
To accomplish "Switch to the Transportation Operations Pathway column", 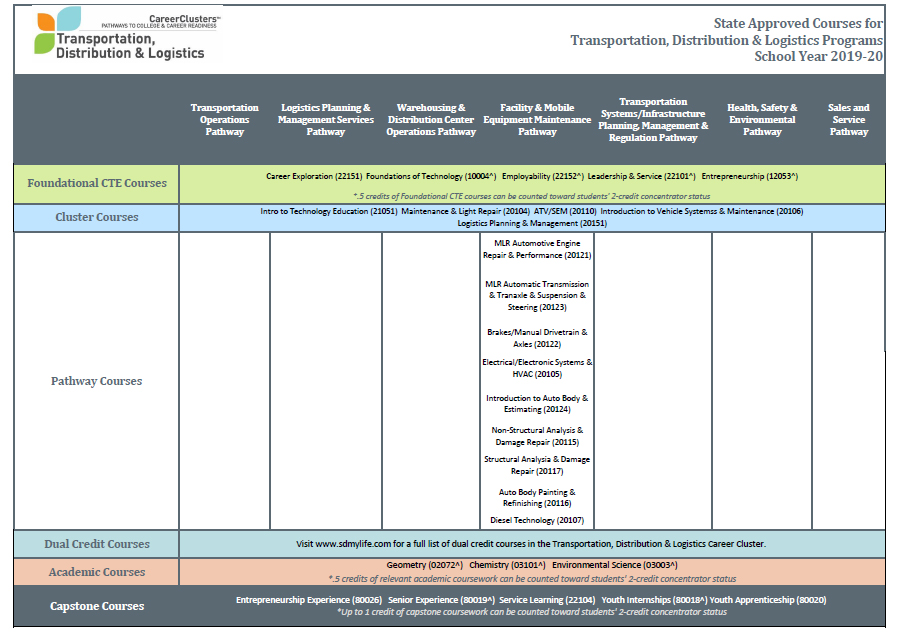I will point(224,118).
